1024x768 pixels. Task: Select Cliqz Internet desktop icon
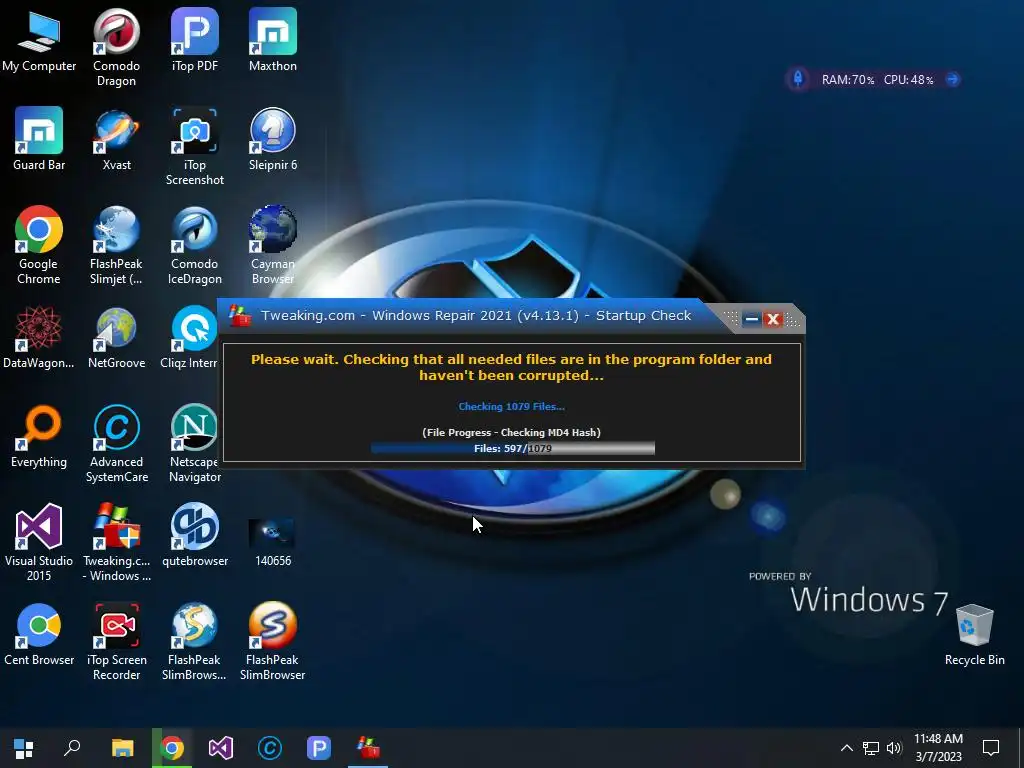coord(189,338)
